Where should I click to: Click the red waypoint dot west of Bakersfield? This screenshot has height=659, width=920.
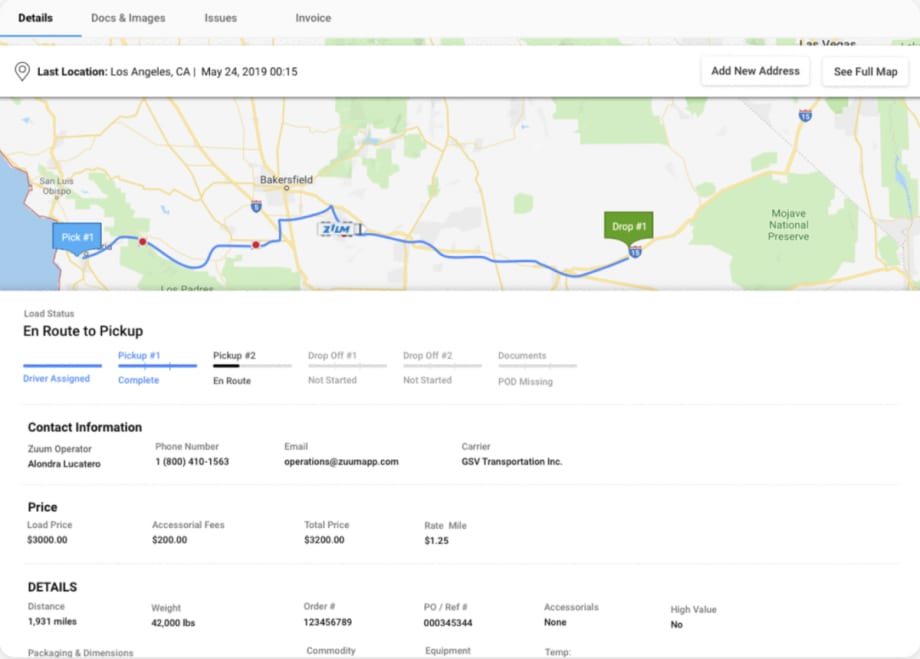pos(256,243)
